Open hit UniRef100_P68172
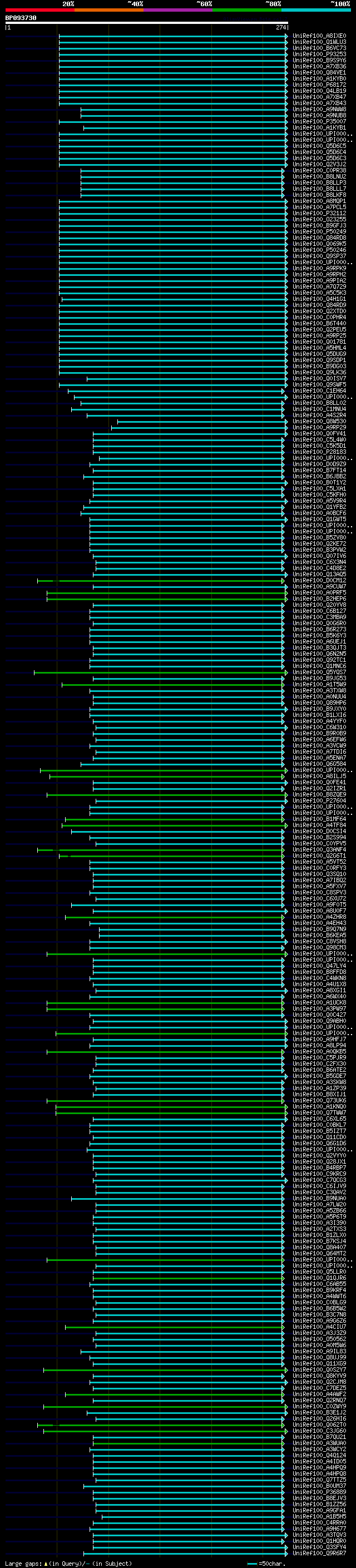 click(x=319, y=85)
